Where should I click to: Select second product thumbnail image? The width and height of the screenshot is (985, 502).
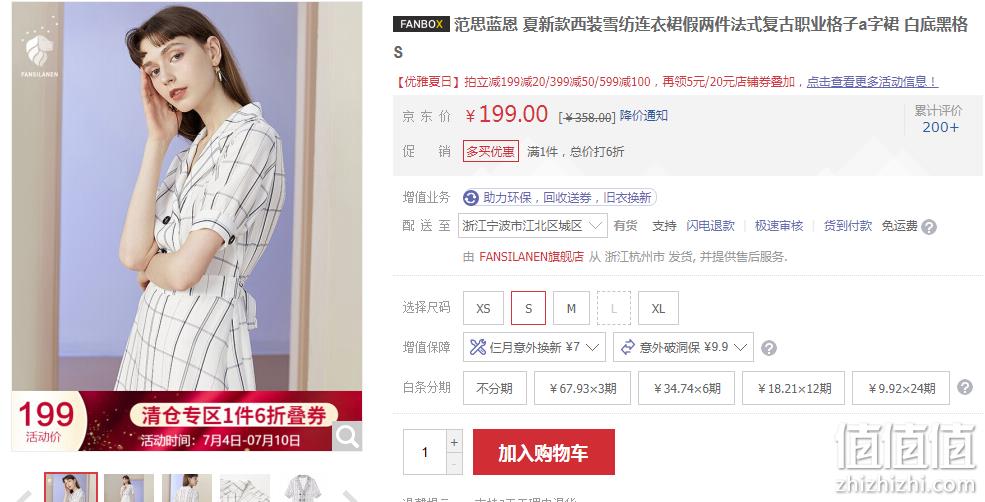point(129,488)
